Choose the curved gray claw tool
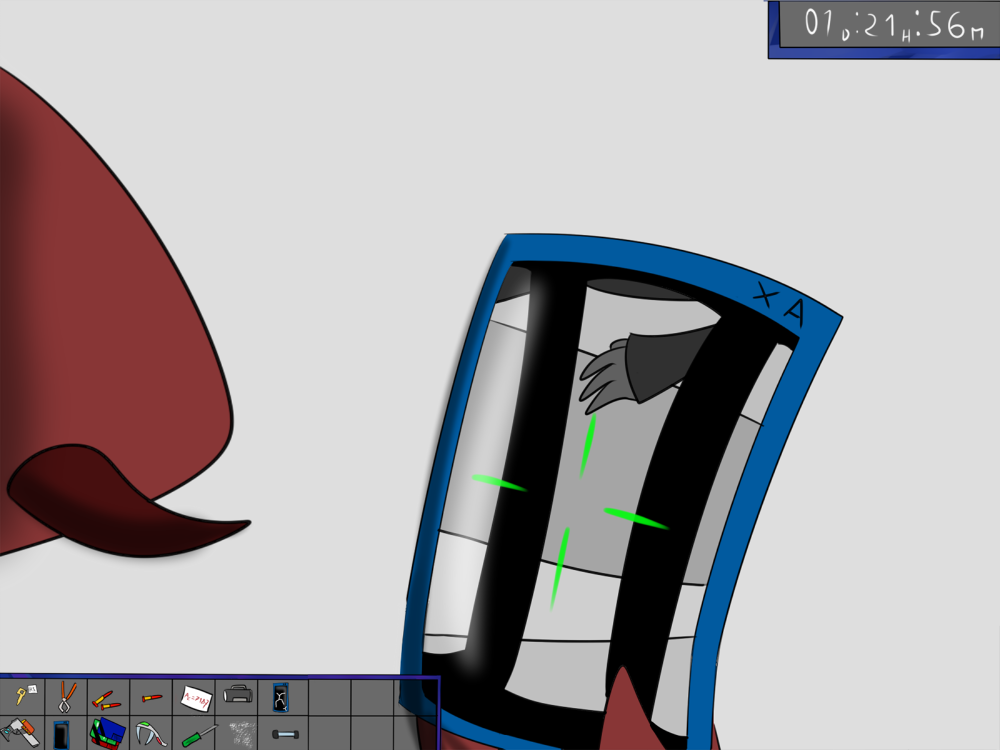 (x=150, y=734)
